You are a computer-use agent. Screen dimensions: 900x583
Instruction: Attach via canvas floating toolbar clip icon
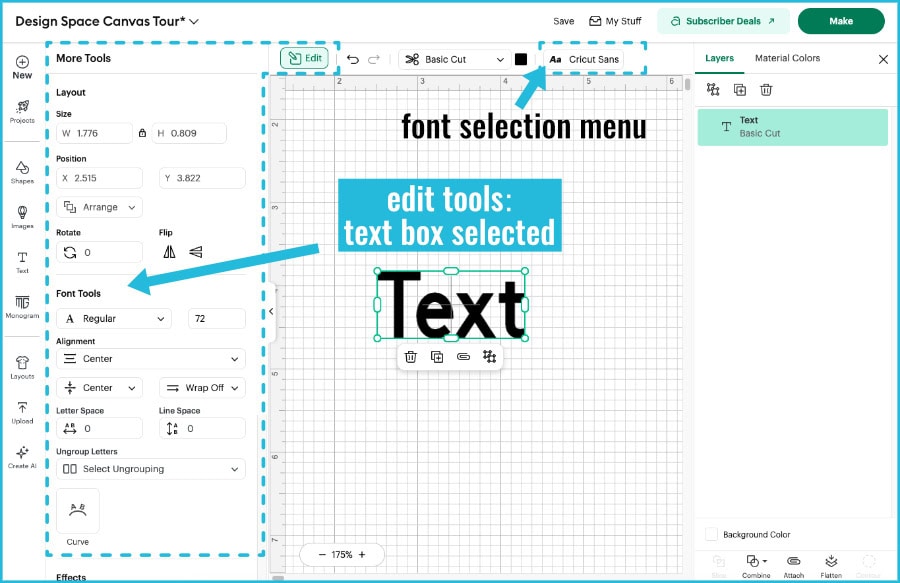point(463,357)
